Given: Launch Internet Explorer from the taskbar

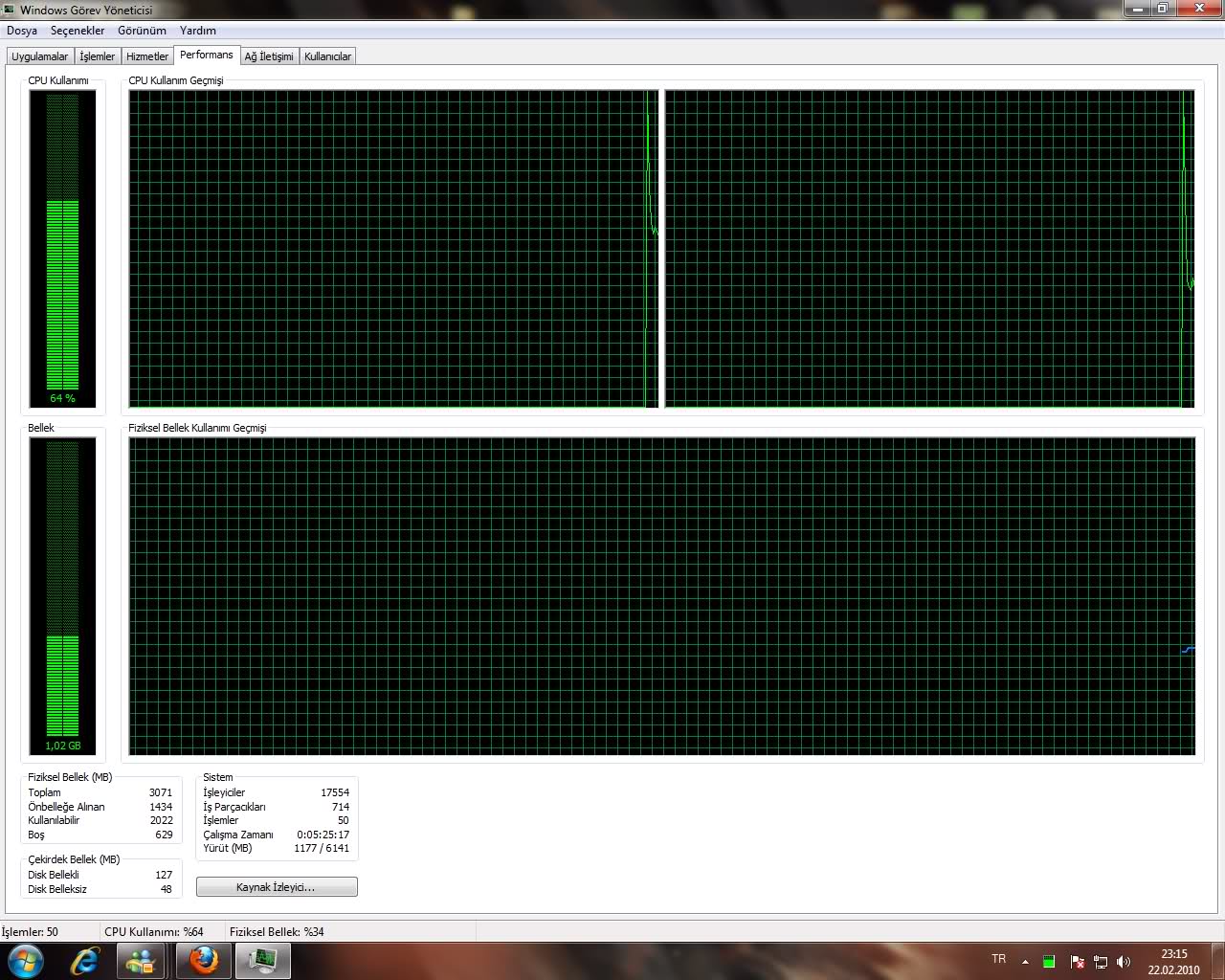Looking at the screenshot, I should pos(85,960).
